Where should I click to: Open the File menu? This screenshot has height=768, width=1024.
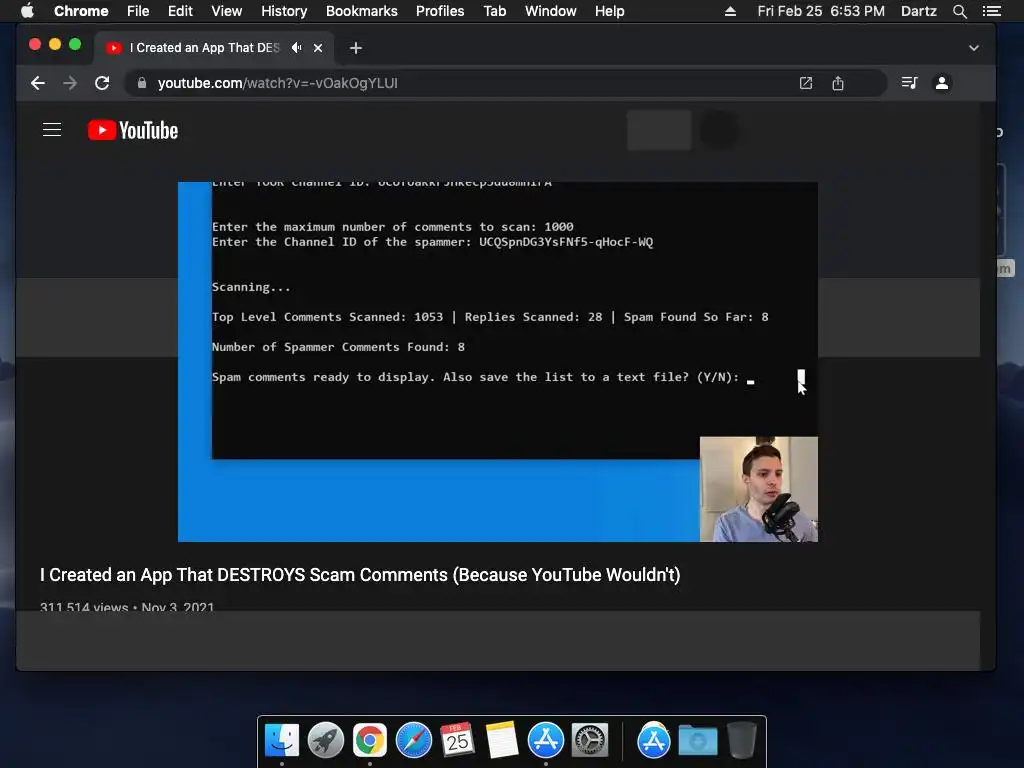(138, 11)
